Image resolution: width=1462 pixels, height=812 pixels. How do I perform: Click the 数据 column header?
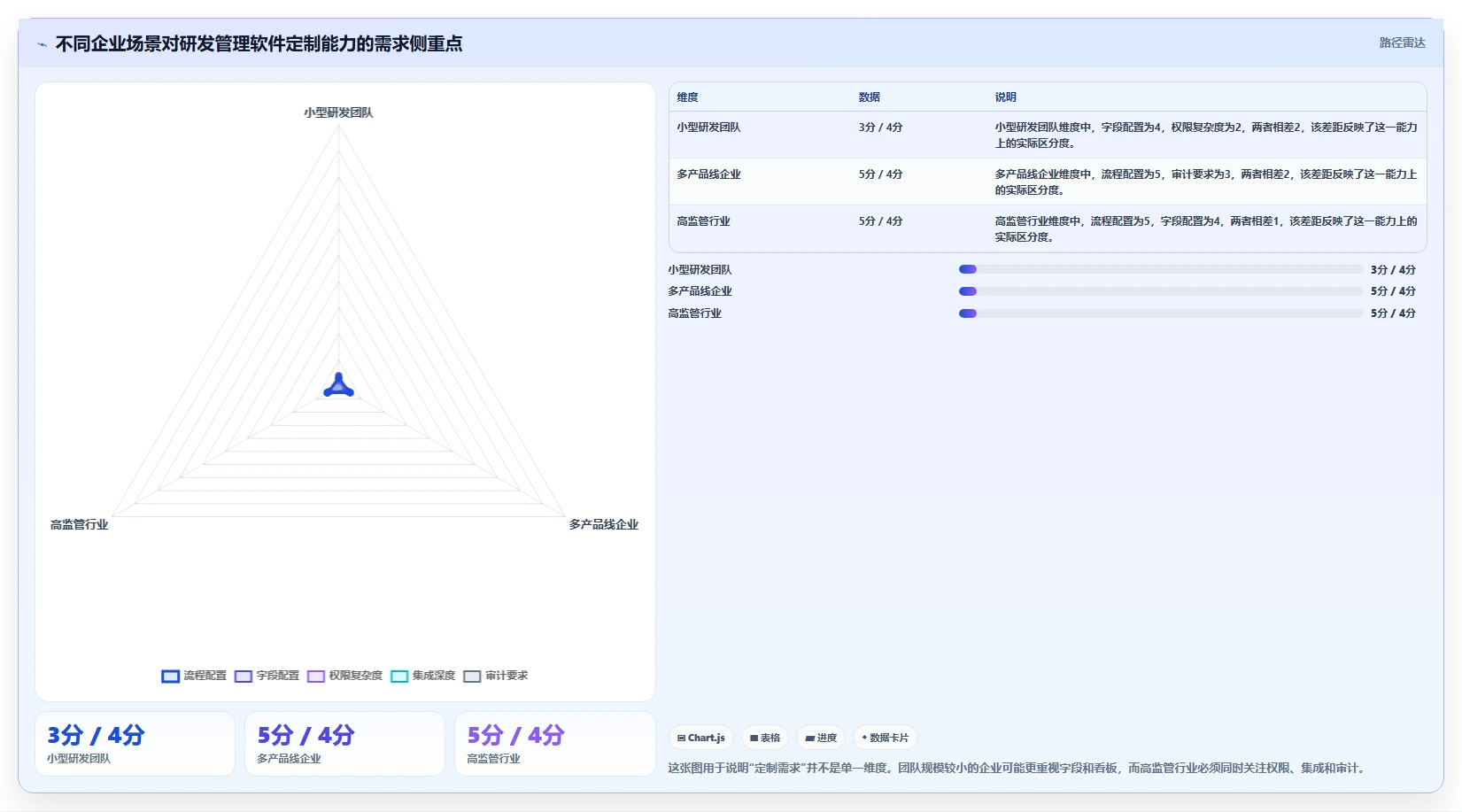(x=869, y=97)
